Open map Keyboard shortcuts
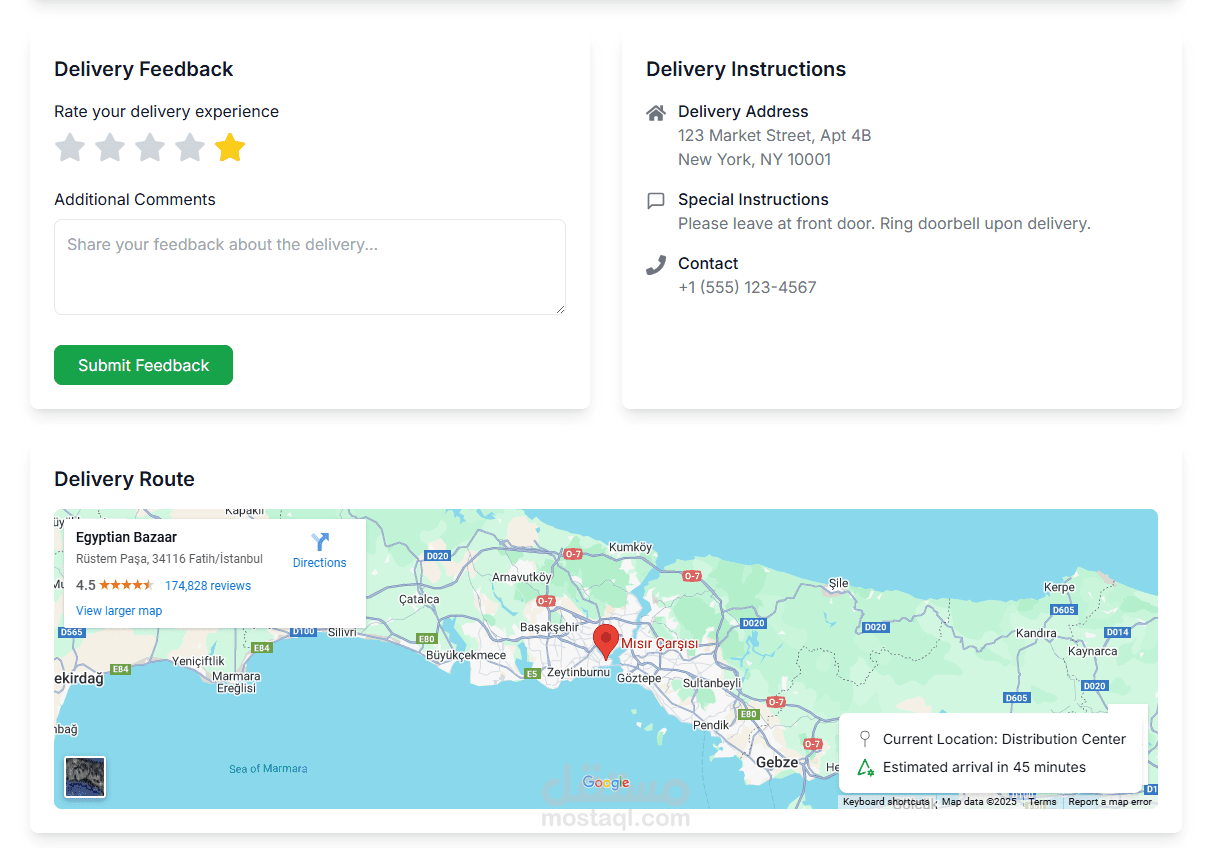The width and height of the screenshot is (1232, 848). point(886,802)
